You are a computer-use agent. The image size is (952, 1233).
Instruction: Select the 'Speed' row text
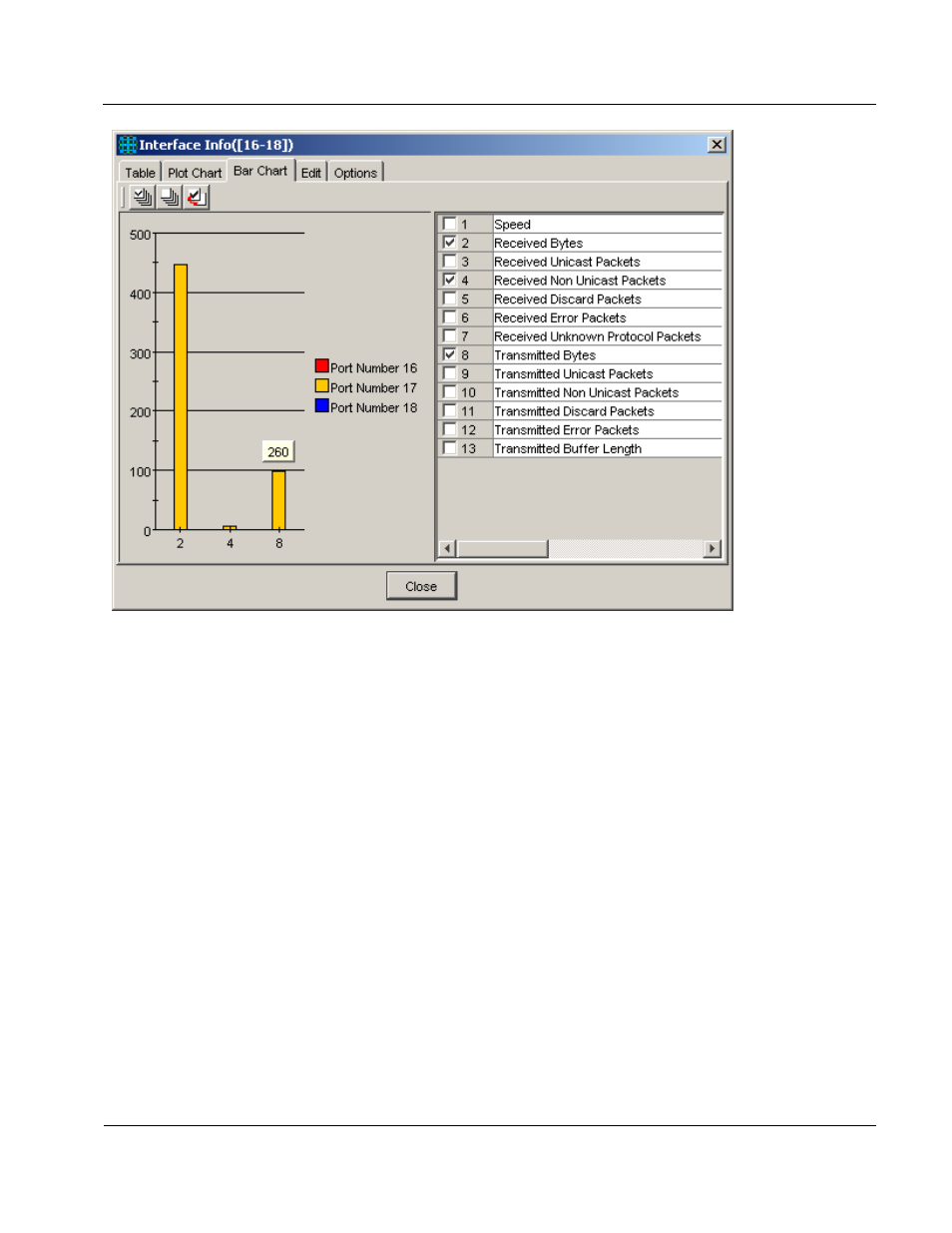(513, 225)
